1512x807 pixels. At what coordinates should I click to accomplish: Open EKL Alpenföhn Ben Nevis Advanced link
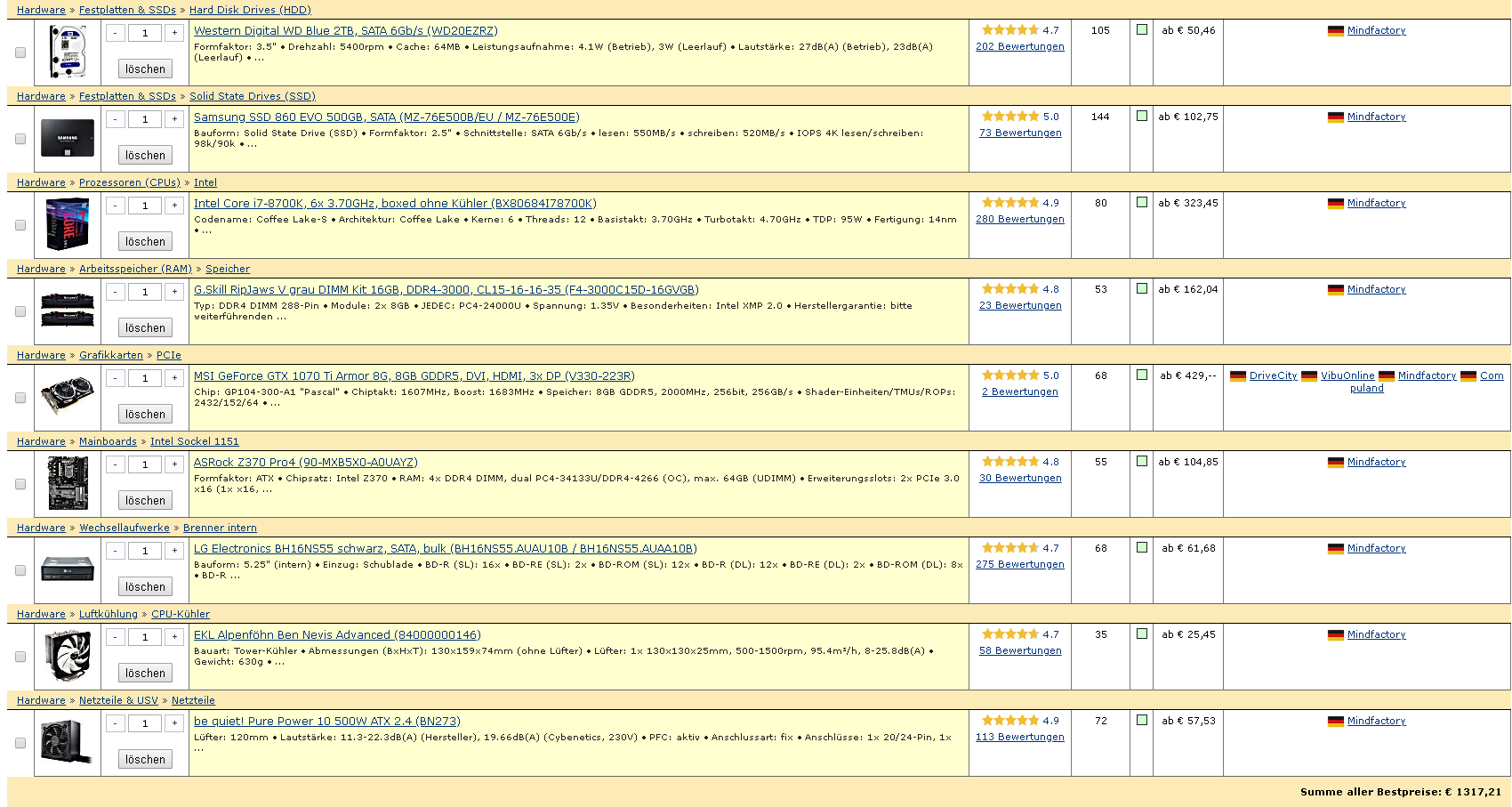point(337,634)
